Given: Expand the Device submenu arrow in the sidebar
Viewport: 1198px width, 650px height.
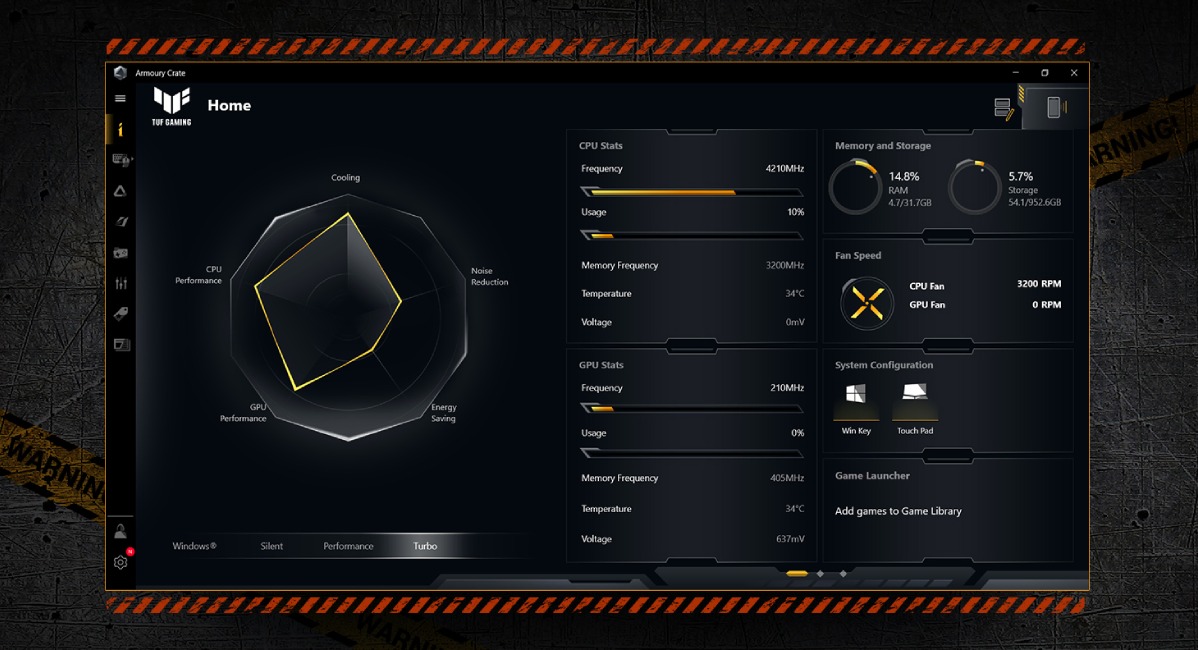Looking at the screenshot, I should pyautogui.click(x=132, y=160).
